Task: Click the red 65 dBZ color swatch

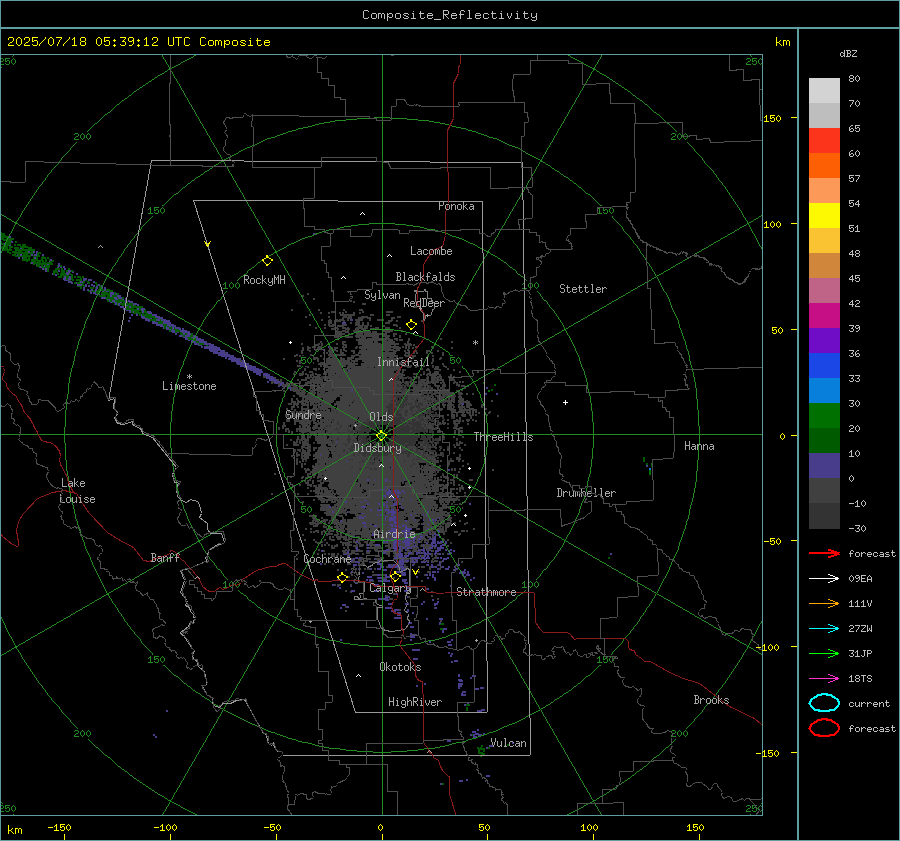Action: coord(824,140)
